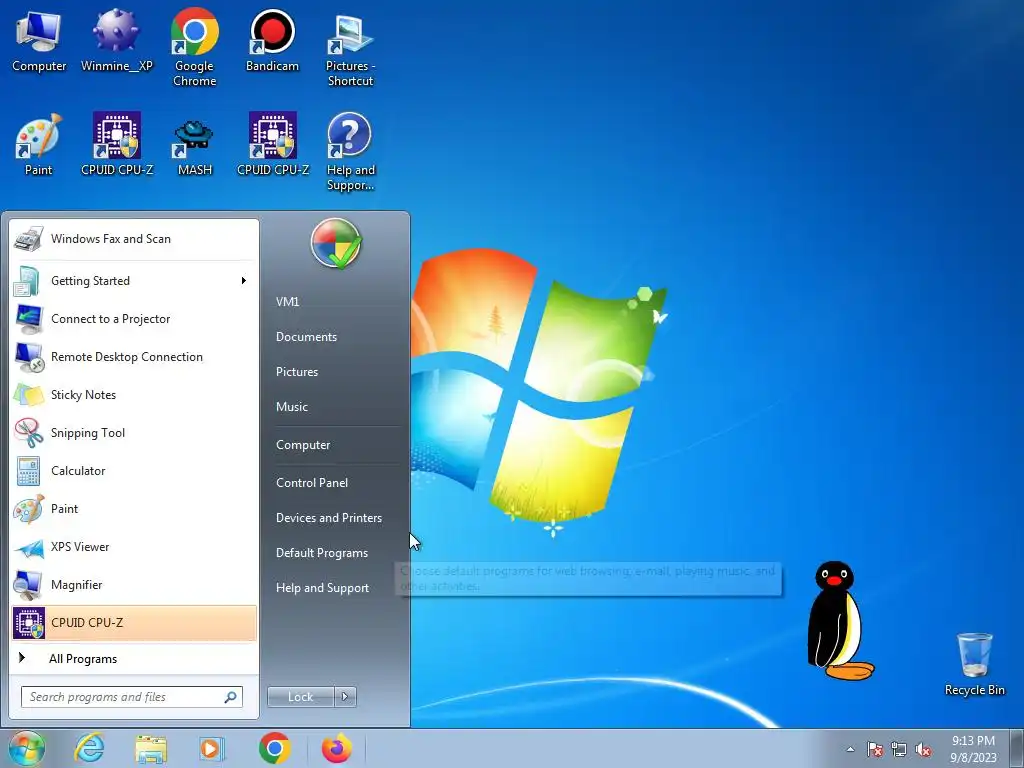Select the Help and Support desktop shortcut
This screenshot has width=1024, height=768.
(351, 153)
